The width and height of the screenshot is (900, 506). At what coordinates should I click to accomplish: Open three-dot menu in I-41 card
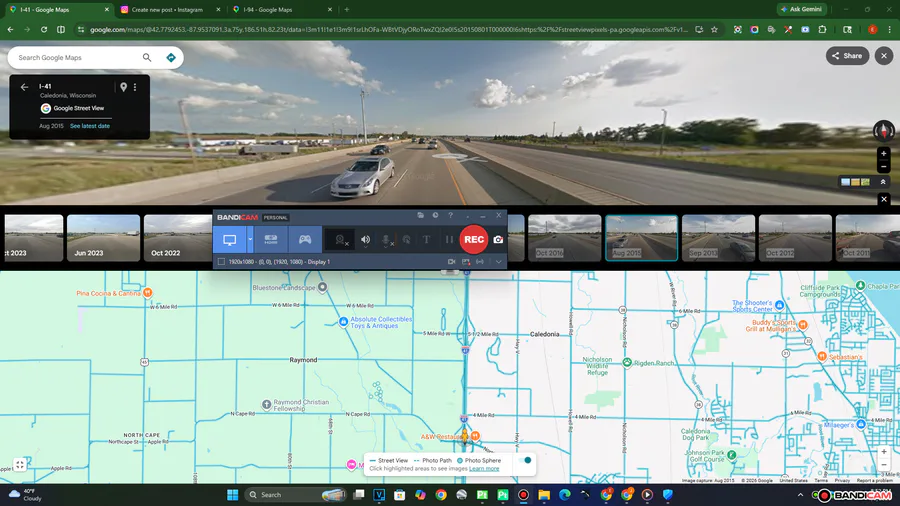135,87
